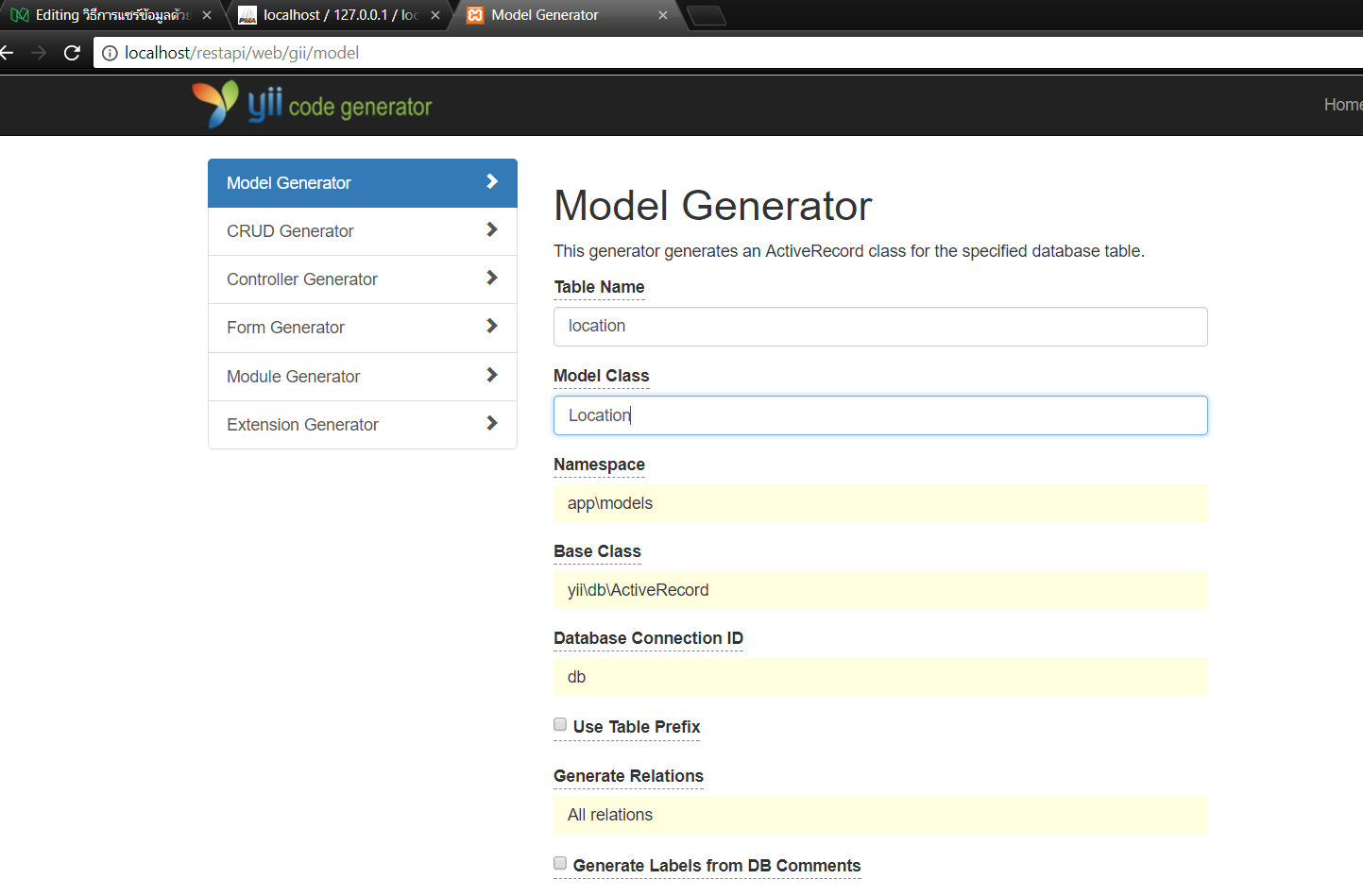Close the Editing tab

point(207,15)
